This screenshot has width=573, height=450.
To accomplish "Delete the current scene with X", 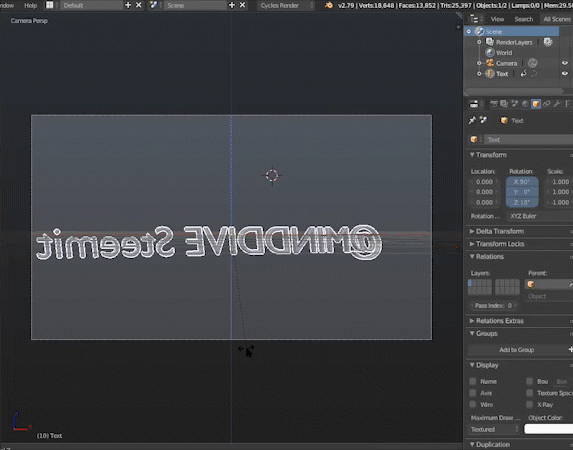I will (242, 5).
